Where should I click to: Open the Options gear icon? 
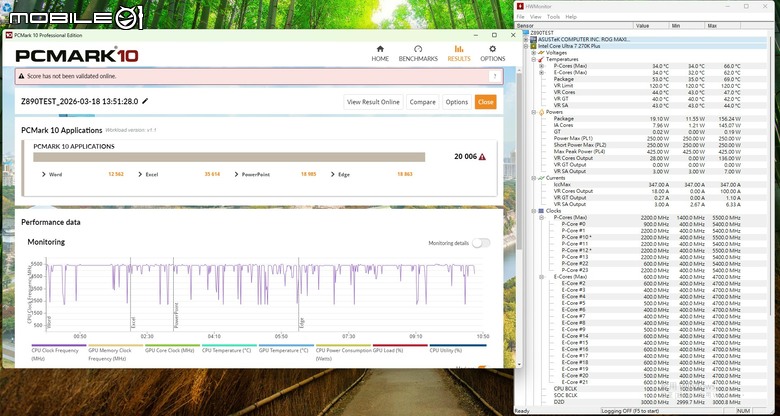click(x=492, y=49)
